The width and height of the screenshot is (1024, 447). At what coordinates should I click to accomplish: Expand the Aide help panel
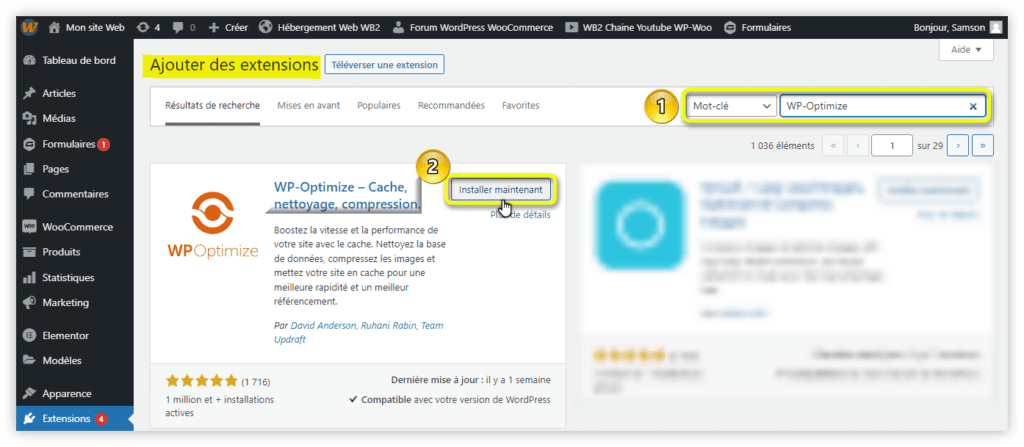966,50
